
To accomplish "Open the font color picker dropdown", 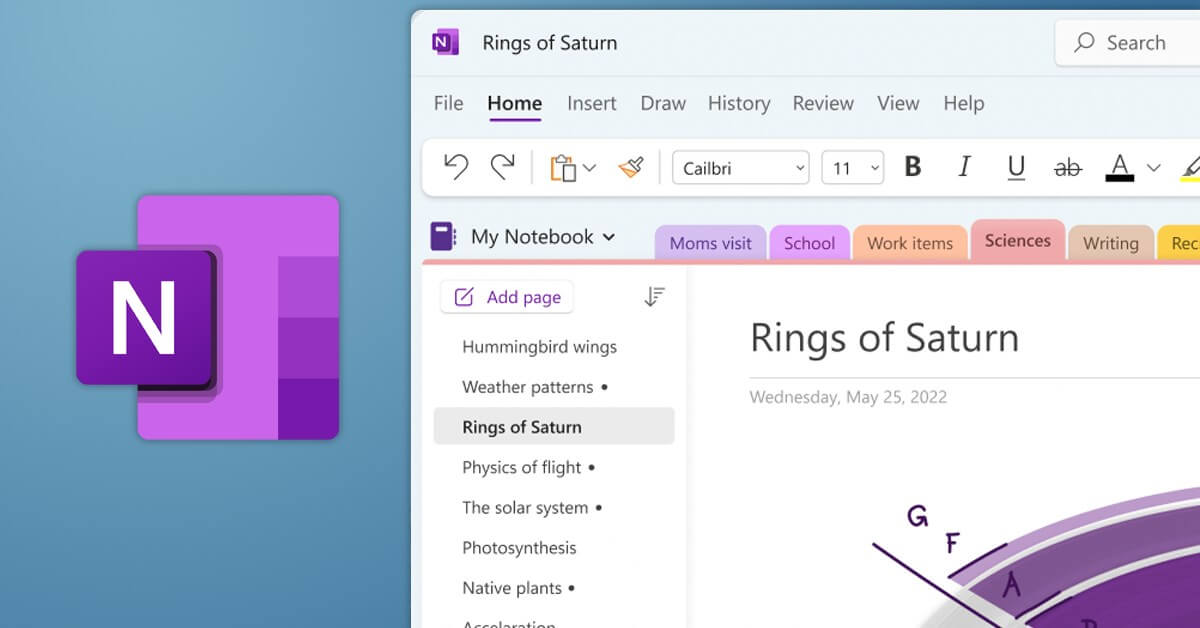I will tap(1153, 167).
